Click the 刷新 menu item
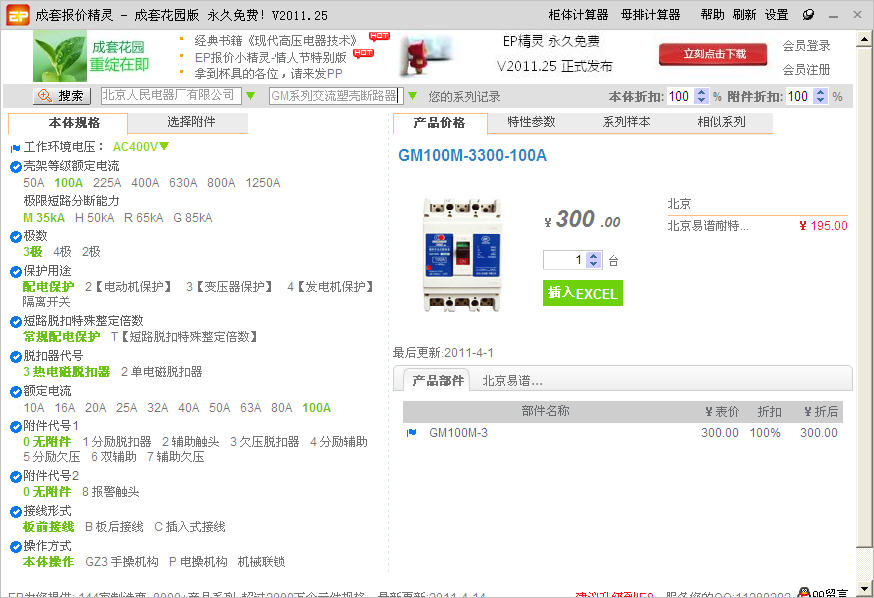This screenshot has height=598, width=874. point(744,15)
